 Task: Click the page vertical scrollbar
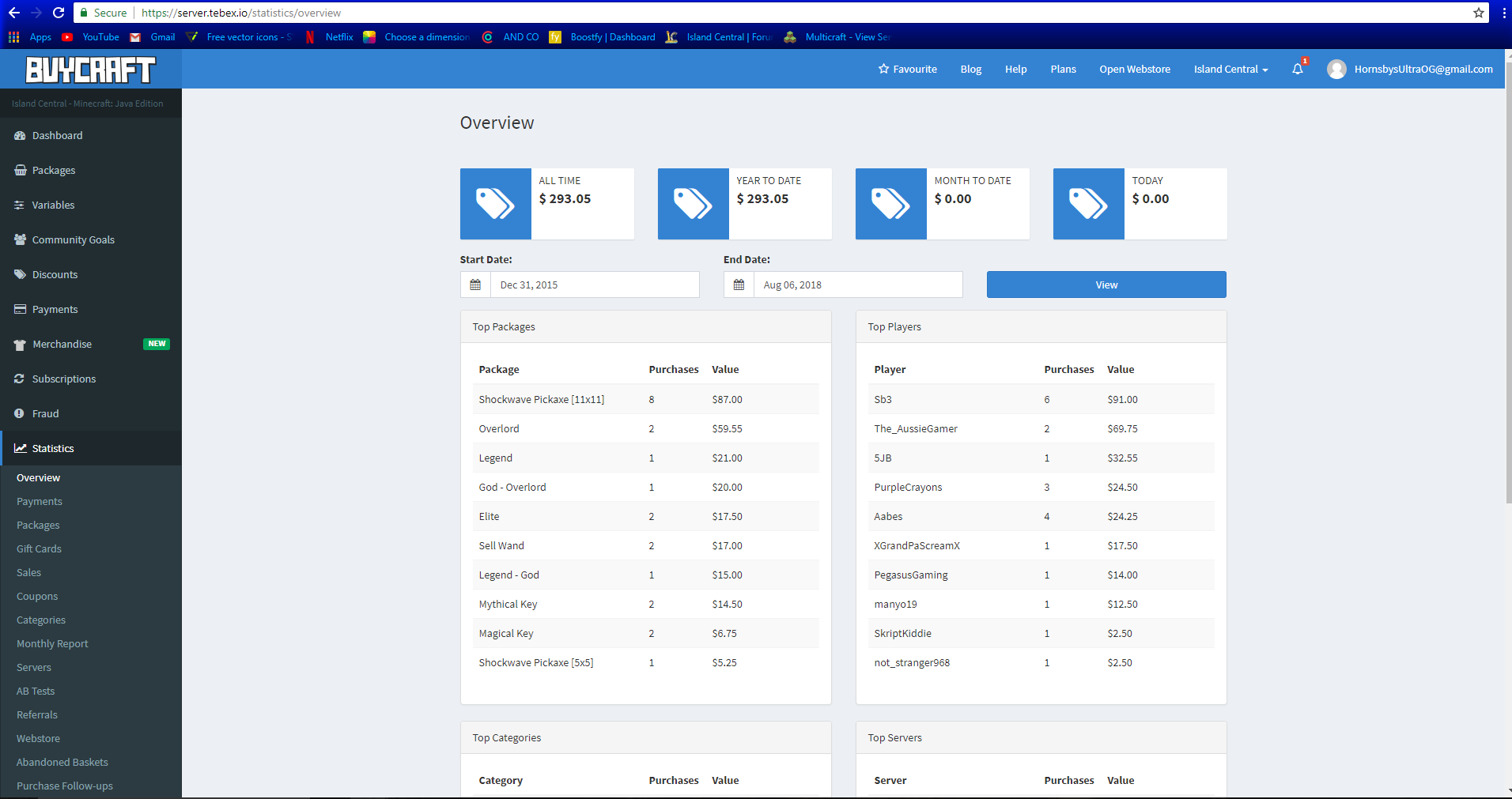1507,285
